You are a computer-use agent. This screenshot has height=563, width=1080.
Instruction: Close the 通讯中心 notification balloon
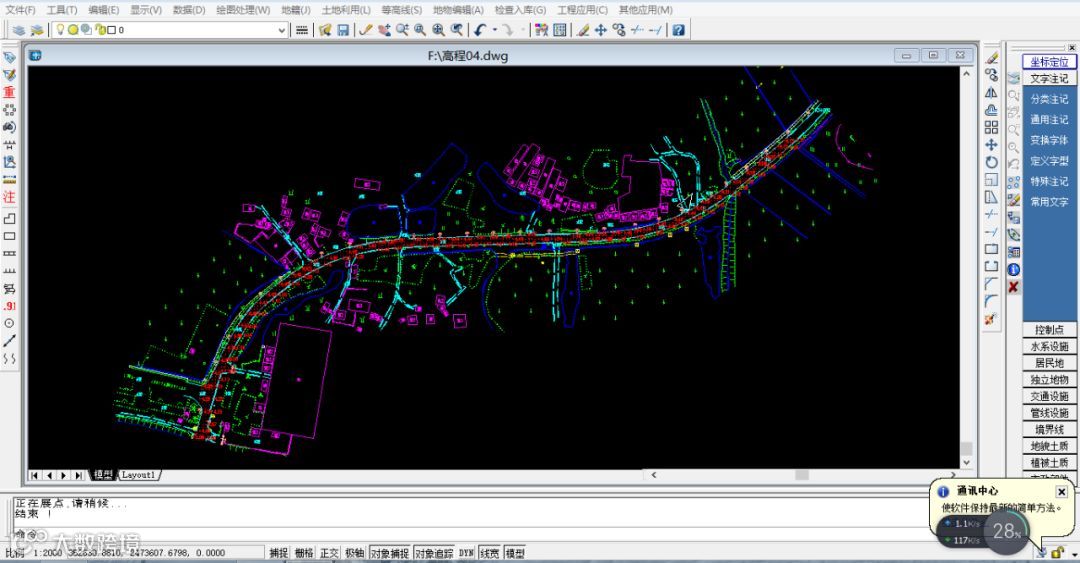[x=1061, y=492]
